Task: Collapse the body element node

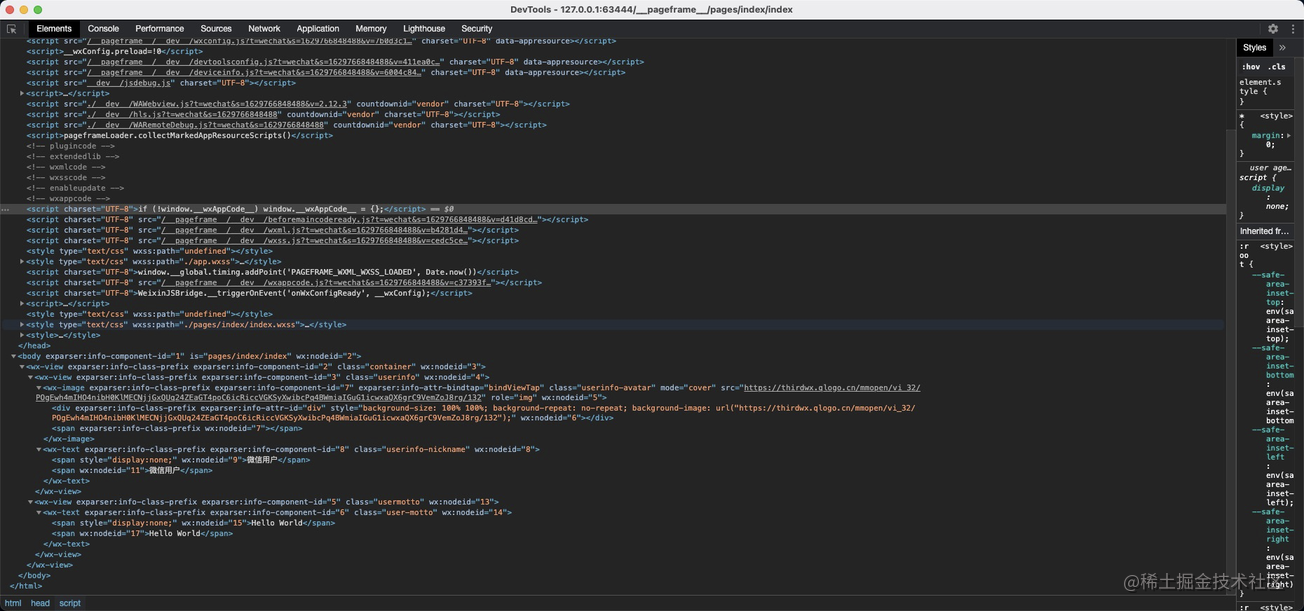Action: coord(14,356)
